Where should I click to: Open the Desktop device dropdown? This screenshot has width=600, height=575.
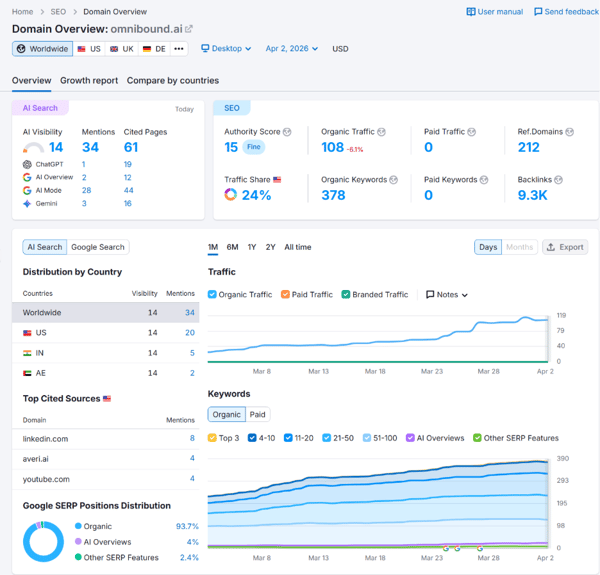(x=227, y=48)
